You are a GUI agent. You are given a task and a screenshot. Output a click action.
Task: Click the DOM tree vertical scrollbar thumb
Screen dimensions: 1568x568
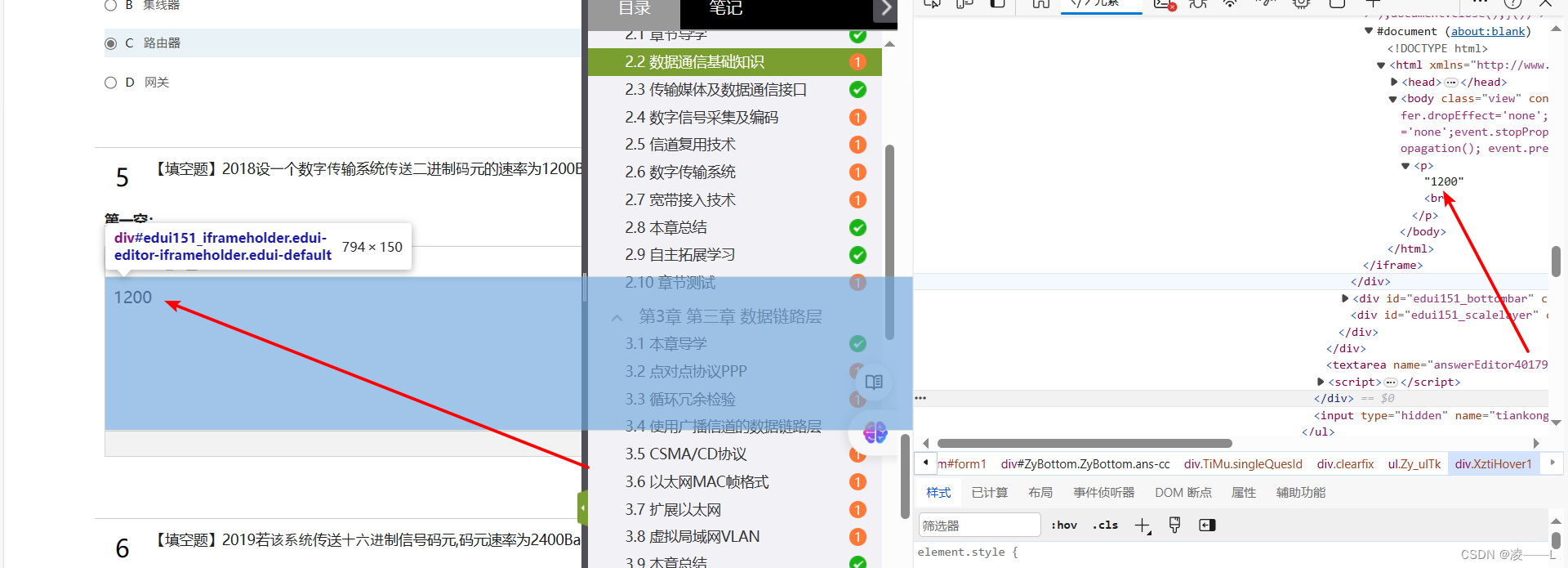[1556, 262]
